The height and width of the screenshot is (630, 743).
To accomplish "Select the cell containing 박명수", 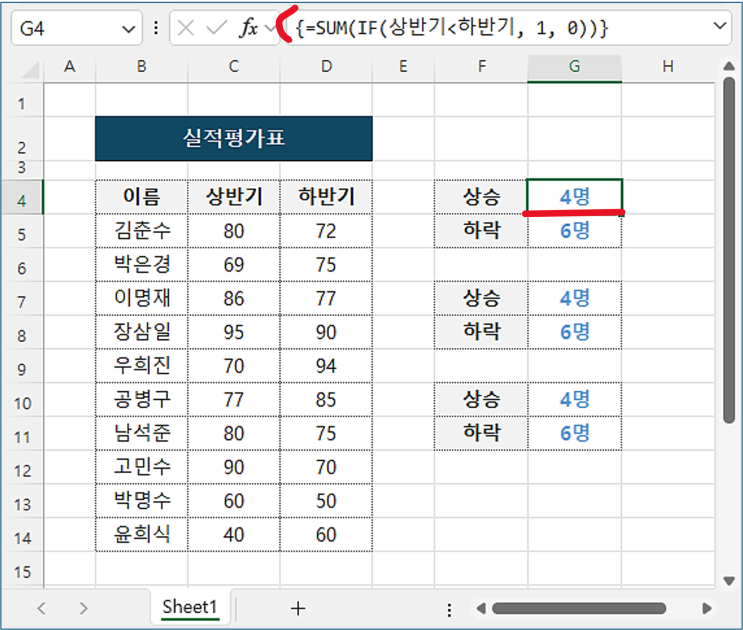I will coord(141,501).
